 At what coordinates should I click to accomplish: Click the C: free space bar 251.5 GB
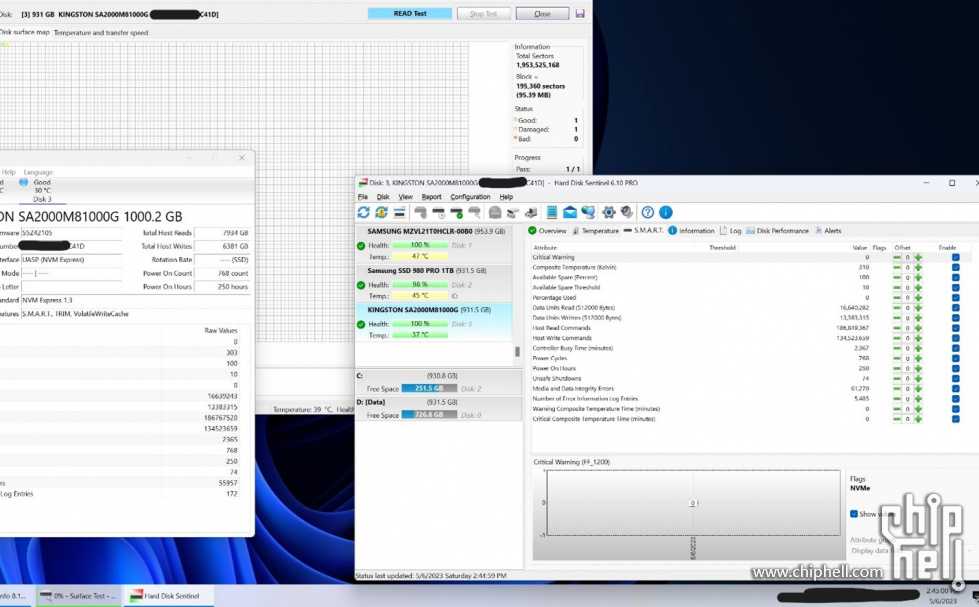point(429,388)
